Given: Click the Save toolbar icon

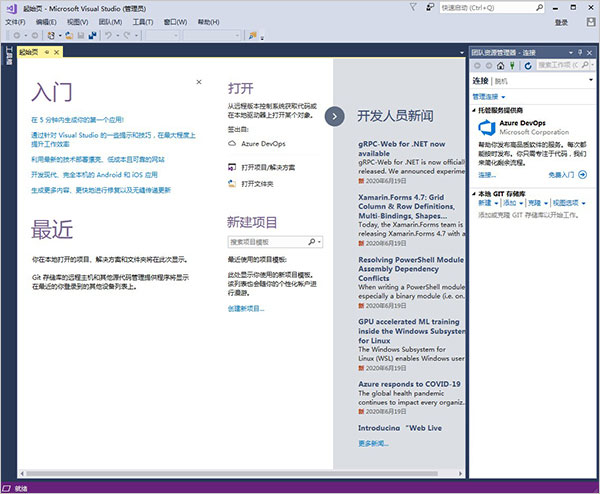Looking at the screenshot, I should click(x=81, y=36).
